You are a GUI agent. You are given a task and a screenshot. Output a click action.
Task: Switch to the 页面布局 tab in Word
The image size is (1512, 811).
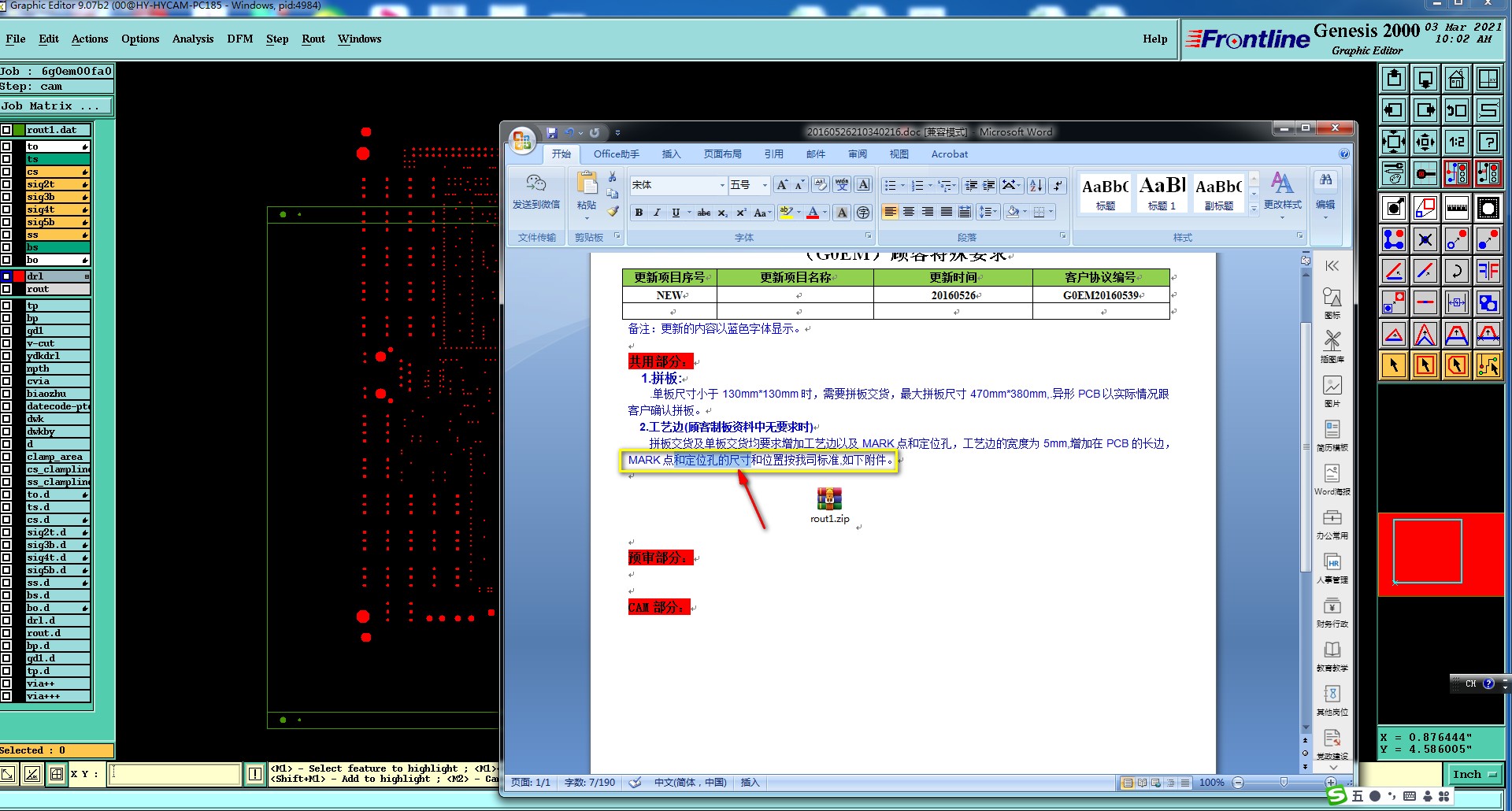(x=722, y=154)
